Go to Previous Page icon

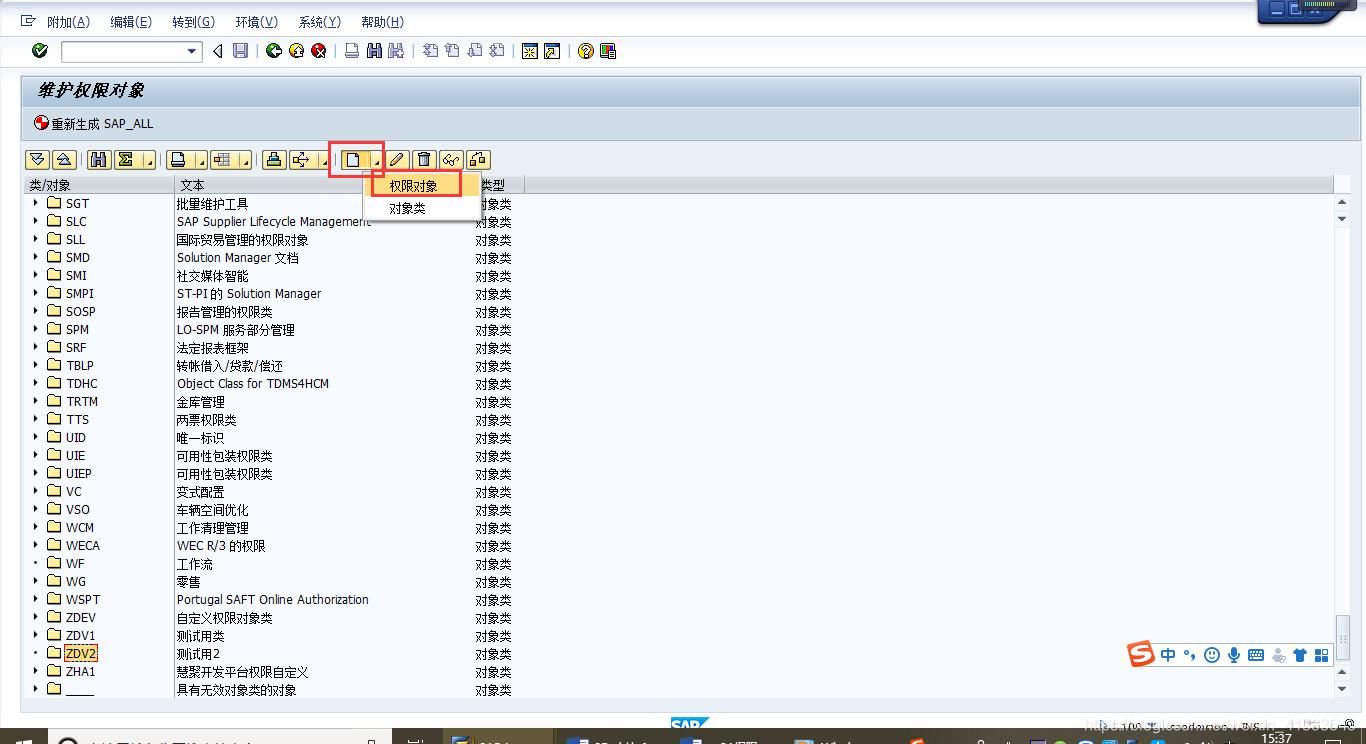click(x=452, y=51)
